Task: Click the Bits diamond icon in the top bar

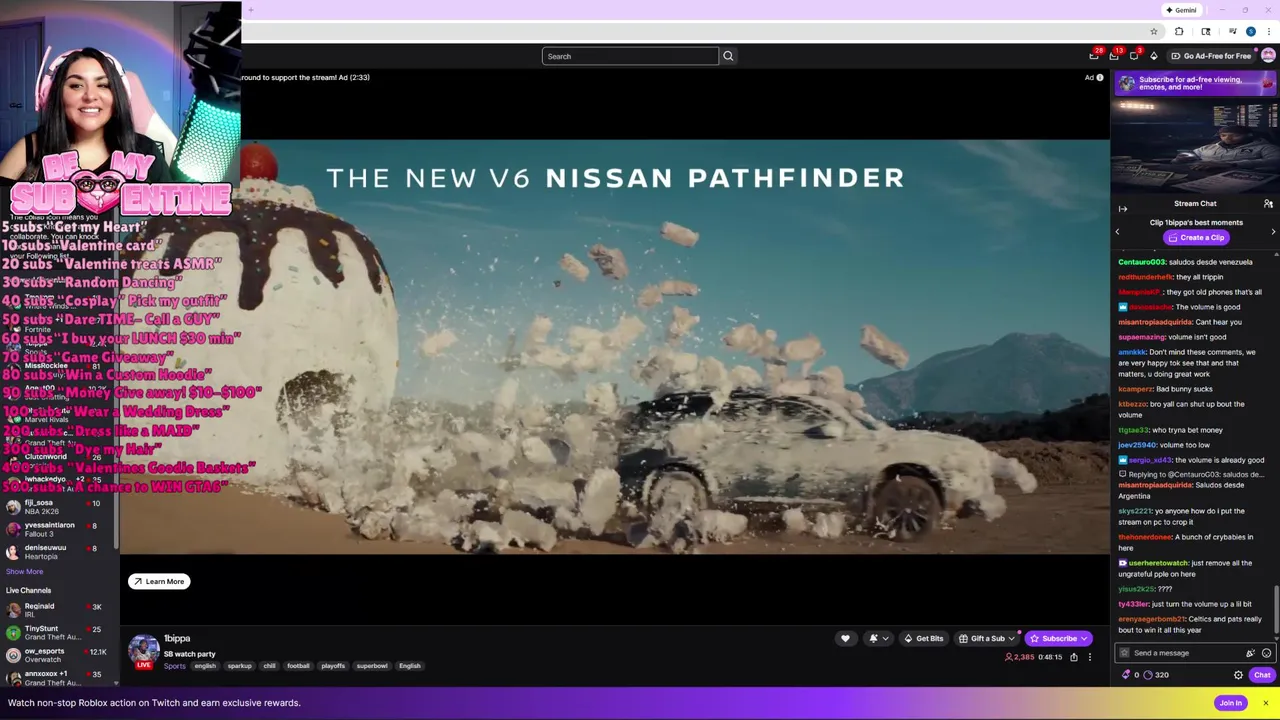Action: (1154, 56)
